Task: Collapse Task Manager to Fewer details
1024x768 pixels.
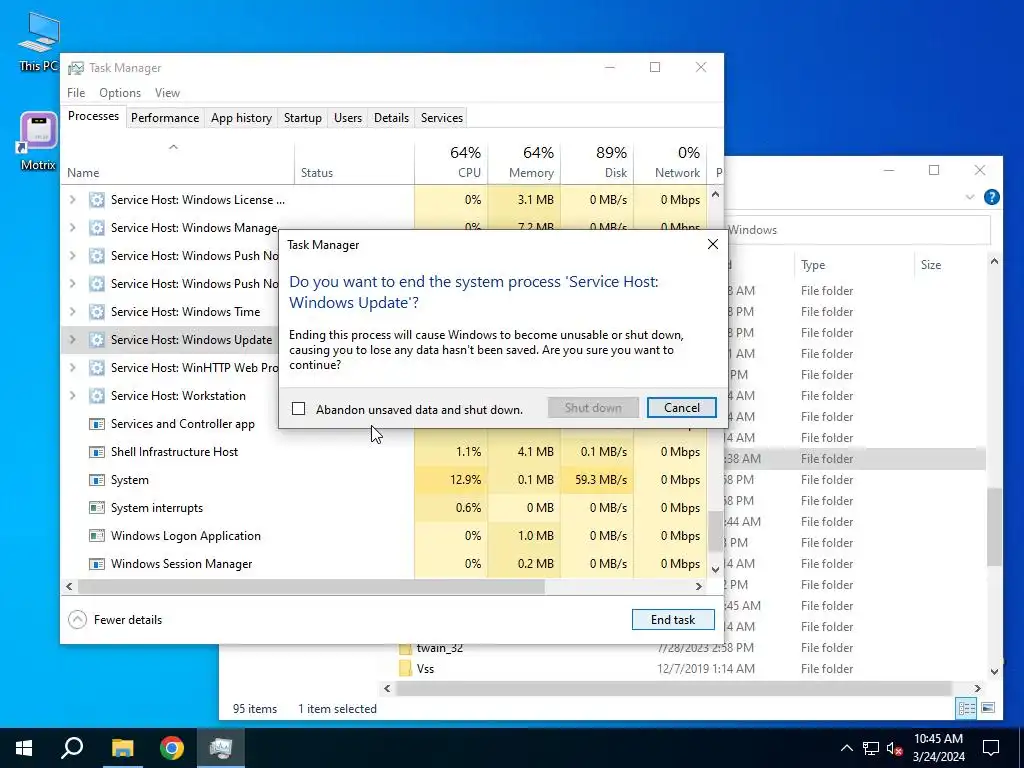Action: click(x=116, y=620)
